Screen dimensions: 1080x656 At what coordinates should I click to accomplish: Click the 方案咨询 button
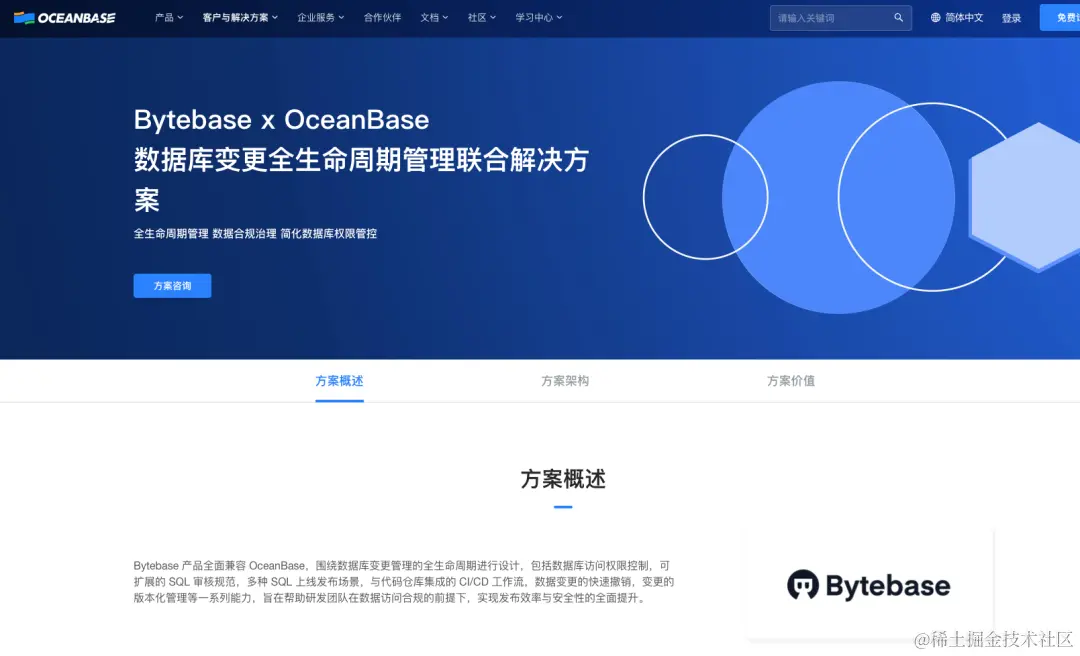pyautogui.click(x=172, y=285)
